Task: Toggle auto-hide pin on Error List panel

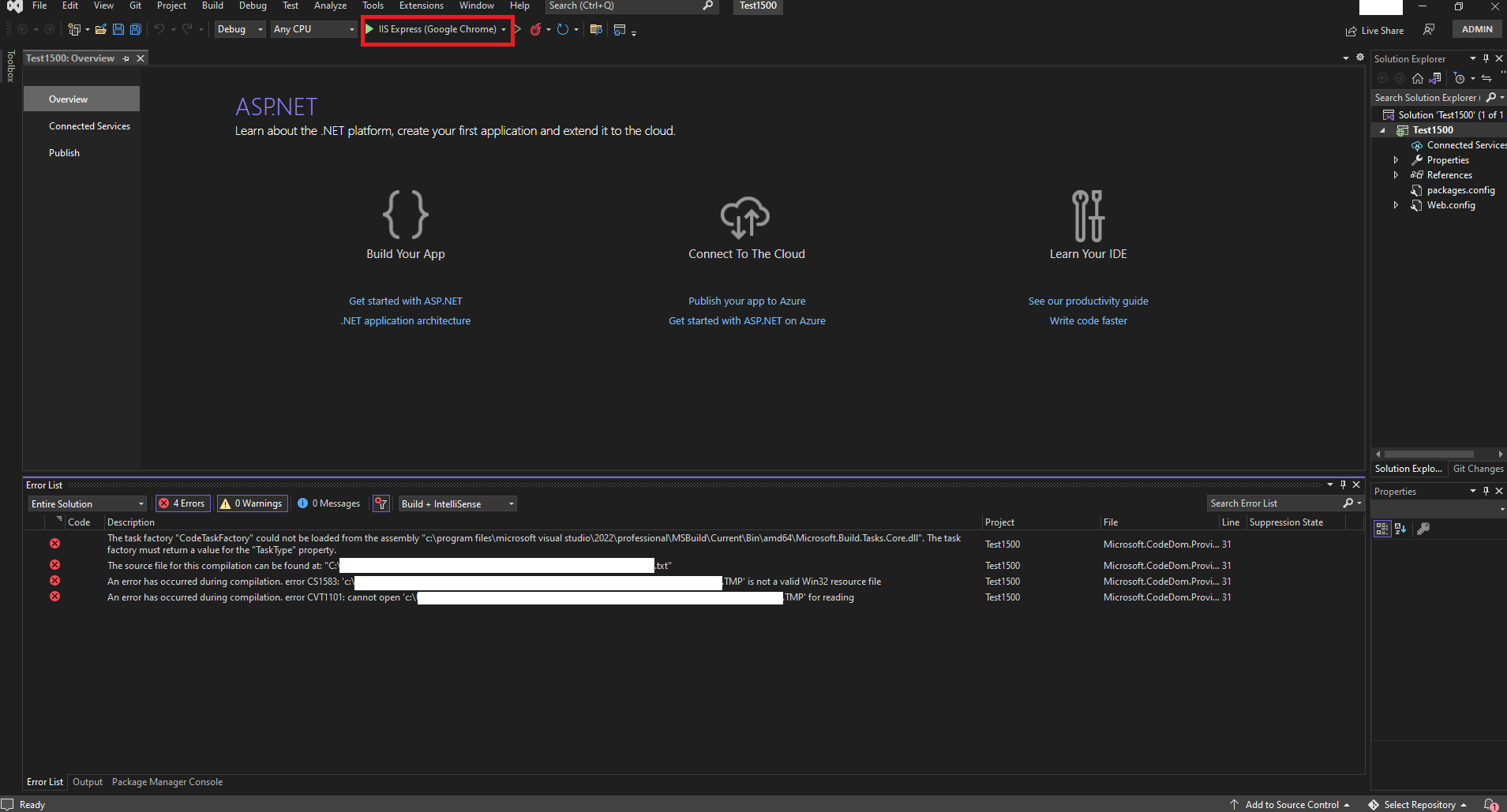Action: click(1343, 485)
